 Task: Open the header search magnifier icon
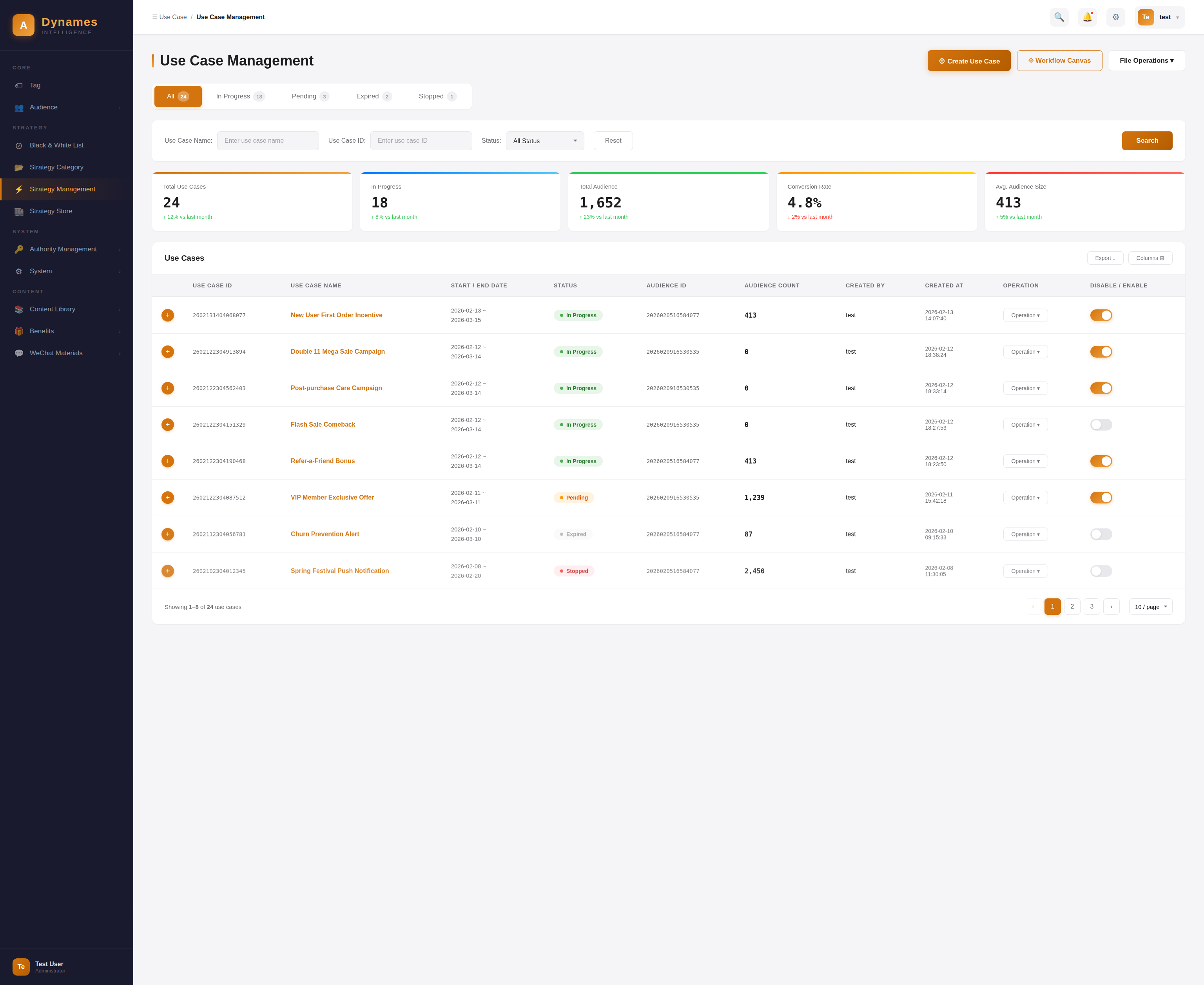1059,17
